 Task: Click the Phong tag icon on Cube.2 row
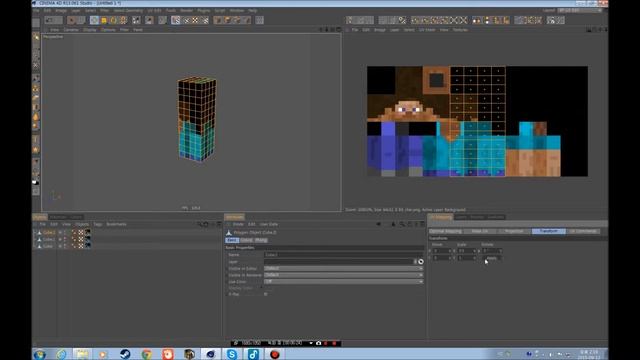click(x=74, y=232)
